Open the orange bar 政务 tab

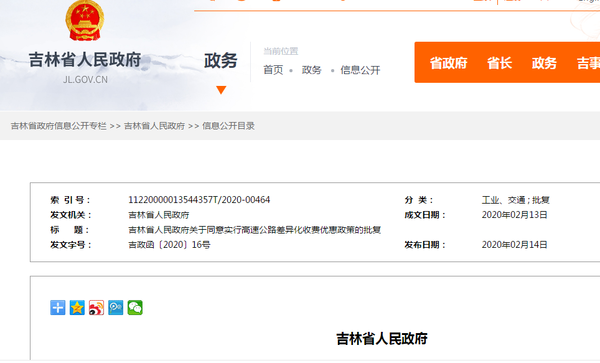544,63
